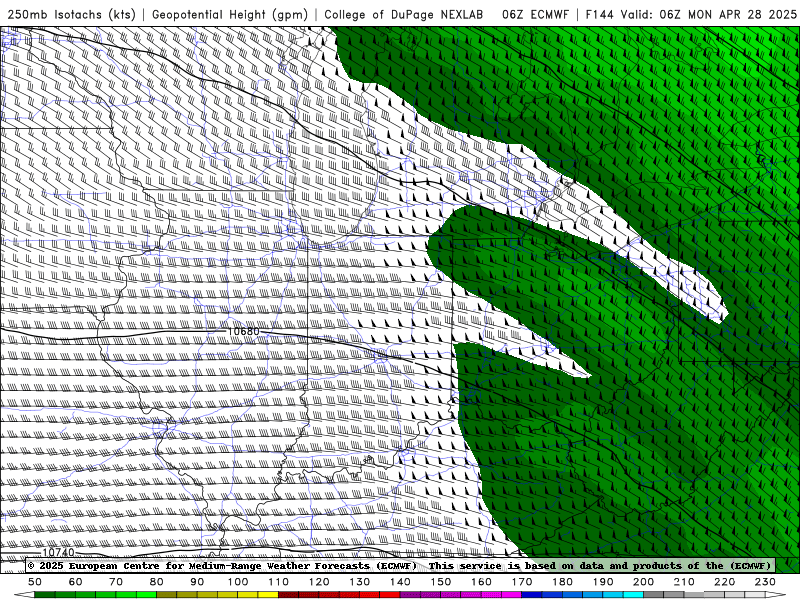
Task: Click the 170 value on the color scale
Action: [522, 582]
